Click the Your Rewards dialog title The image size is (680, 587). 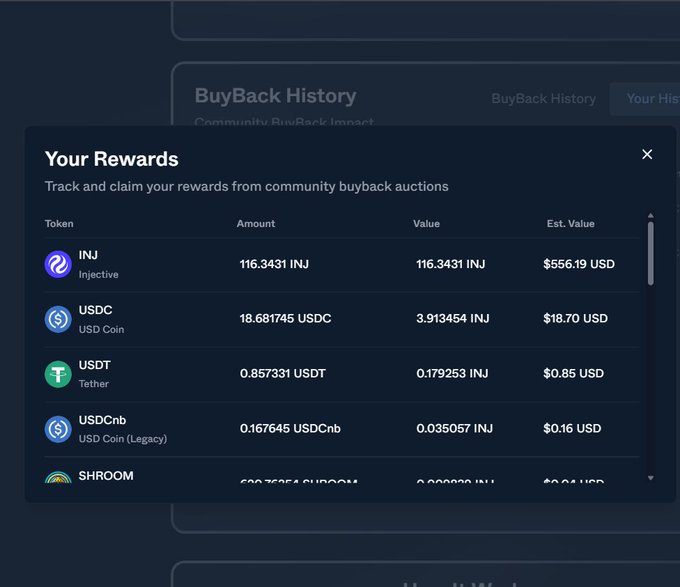111,159
